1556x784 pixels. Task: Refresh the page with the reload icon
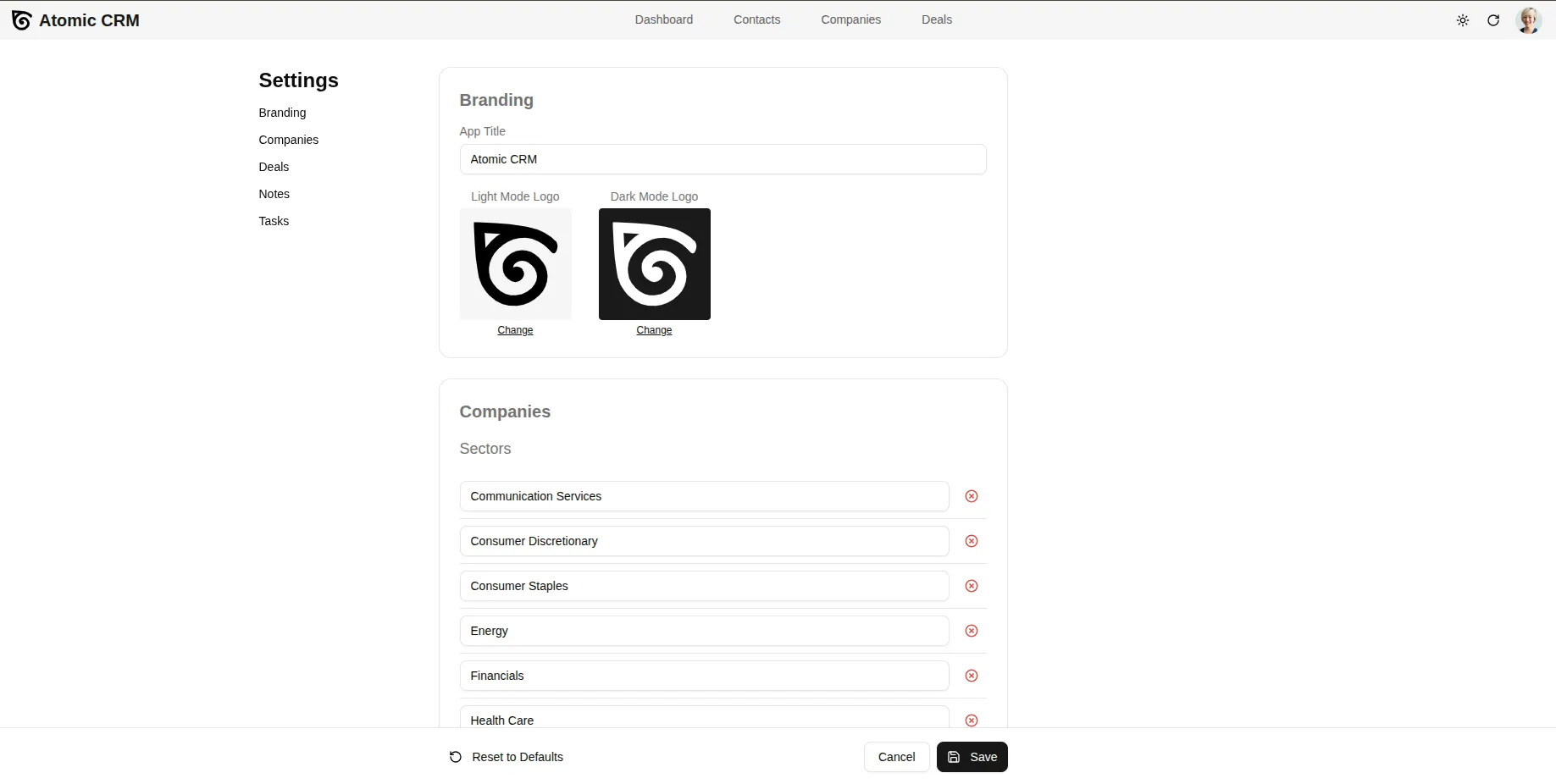click(x=1493, y=19)
